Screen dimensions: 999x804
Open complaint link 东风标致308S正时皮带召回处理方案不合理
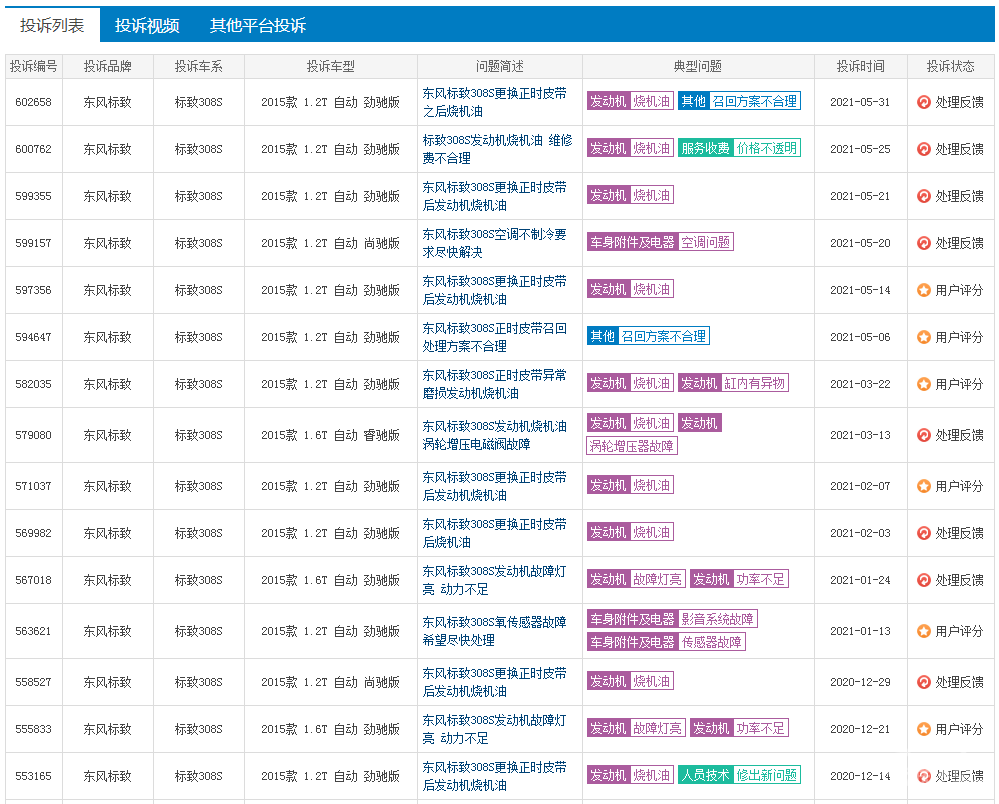click(494, 337)
